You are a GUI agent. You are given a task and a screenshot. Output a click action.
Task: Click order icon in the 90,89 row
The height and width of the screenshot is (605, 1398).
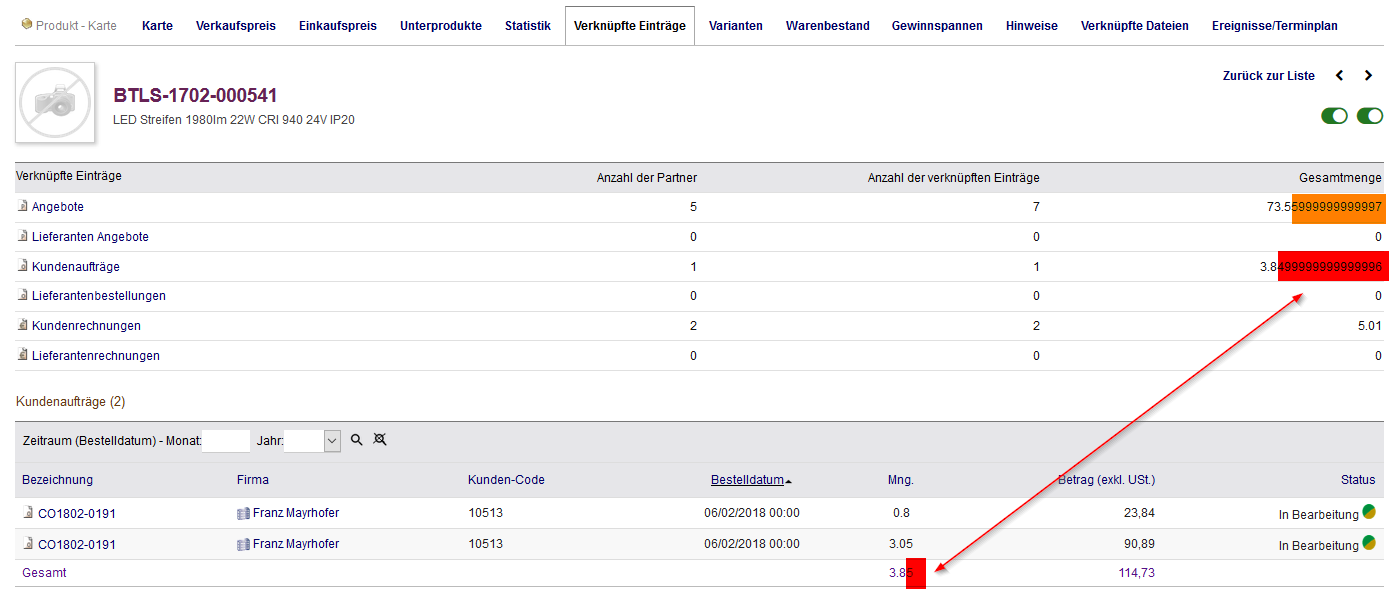pyautogui.click(x=28, y=544)
